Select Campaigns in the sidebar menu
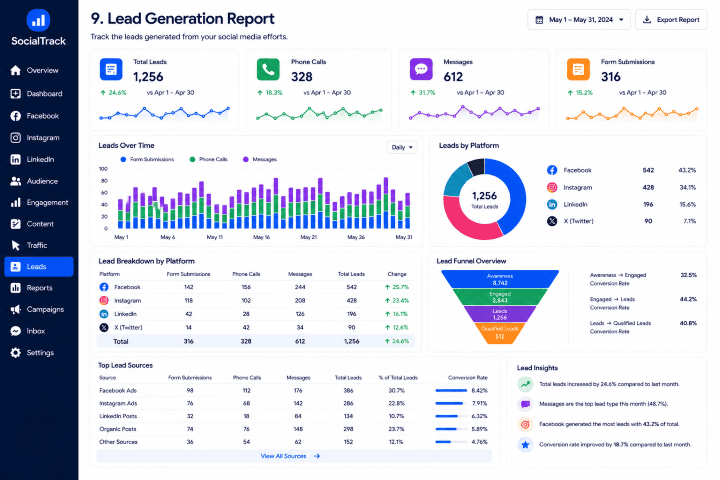Image resolution: width=720 pixels, height=480 pixels. (37, 309)
